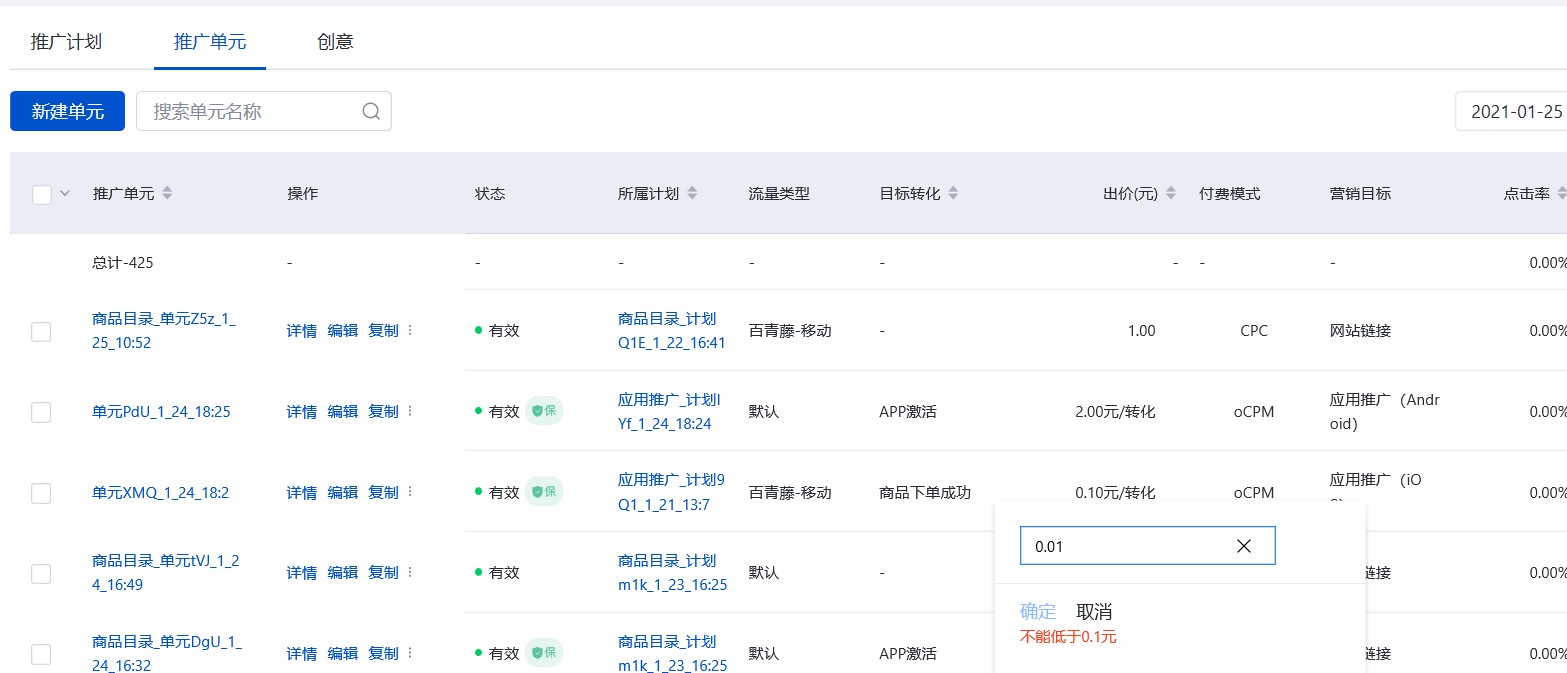The height and width of the screenshot is (673, 1567).
Task: Click the search magnifier icon
Action: pos(370,111)
